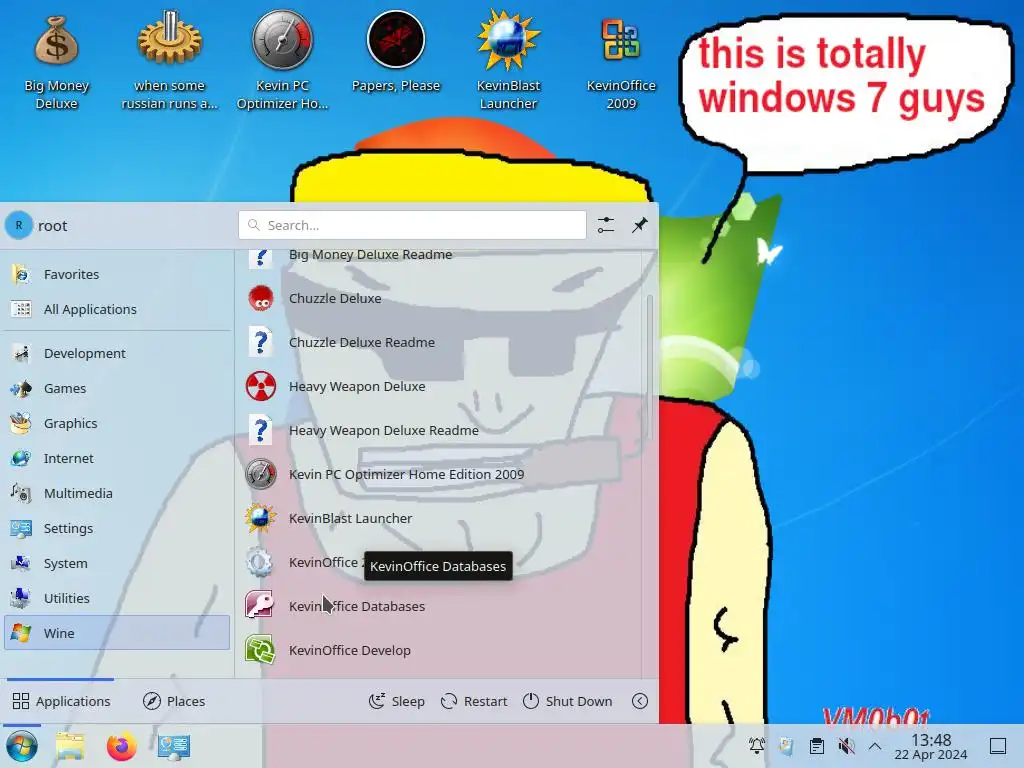Viewport: 1024px width, 768px height.
Task: Click Show Desktop button on taskbar
Action: tap(998, 746)
